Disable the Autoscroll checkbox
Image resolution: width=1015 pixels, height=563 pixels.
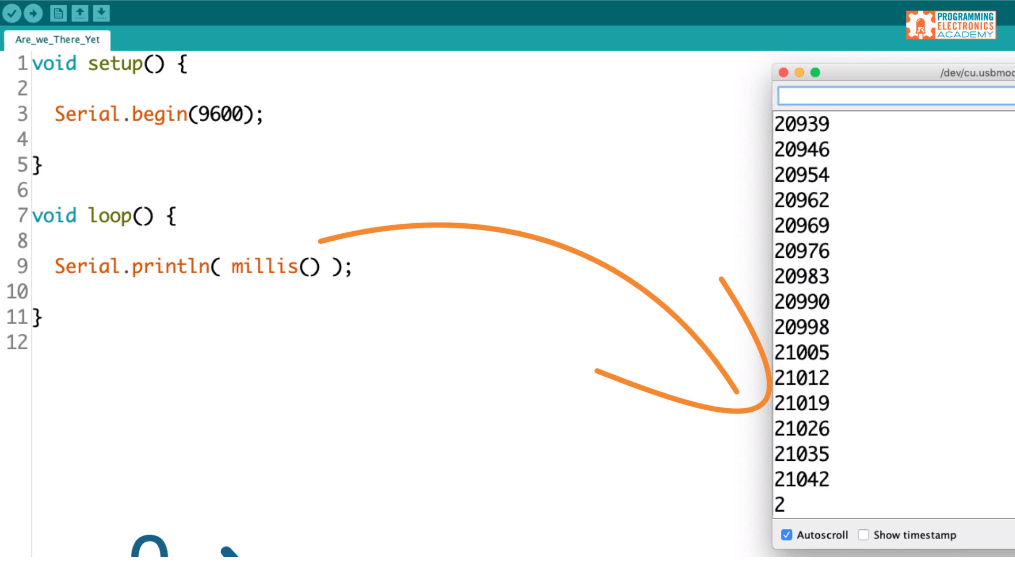(787, 535)
